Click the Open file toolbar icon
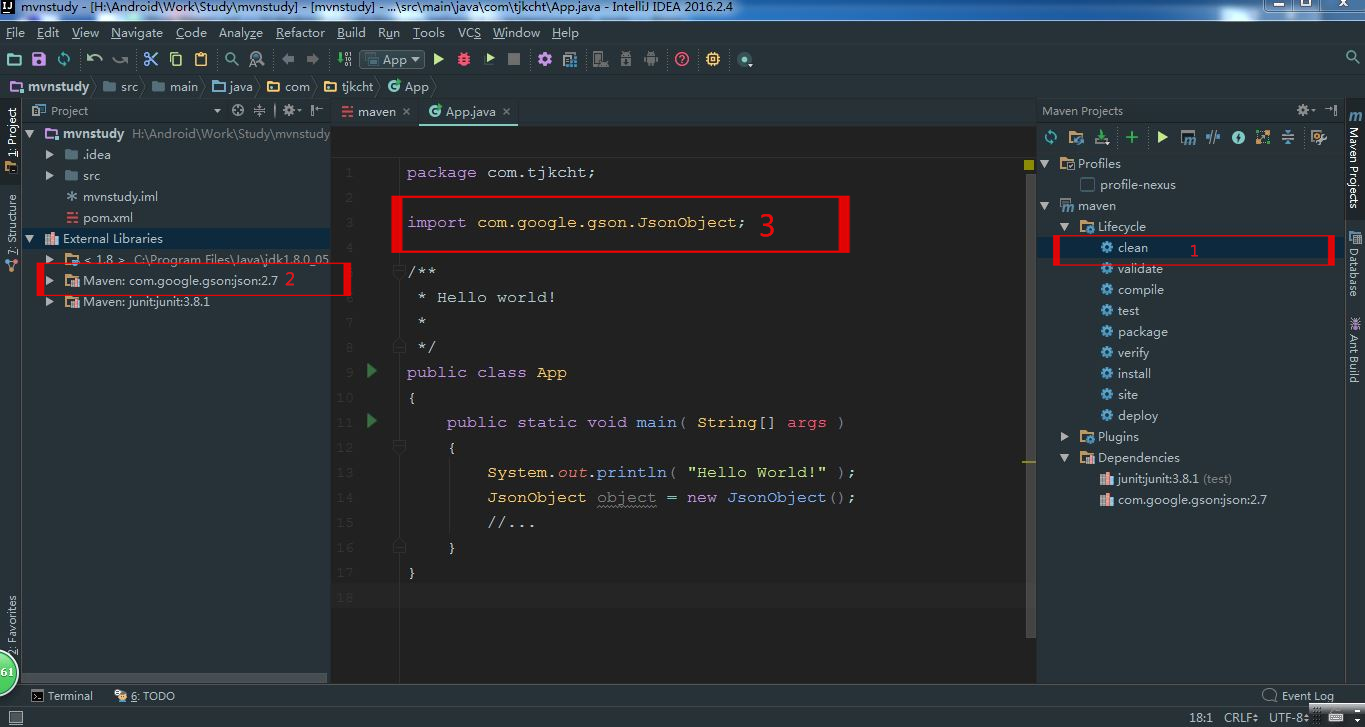 tap(14, 60)
